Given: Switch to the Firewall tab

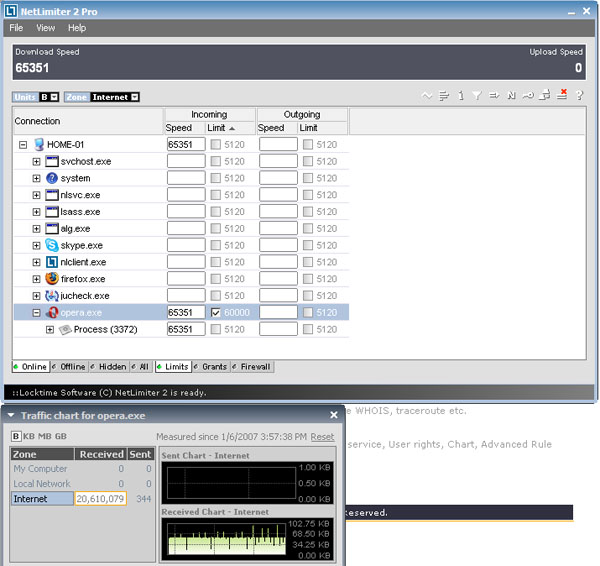Looking at the screenshot, I should [x=252, y=367].
